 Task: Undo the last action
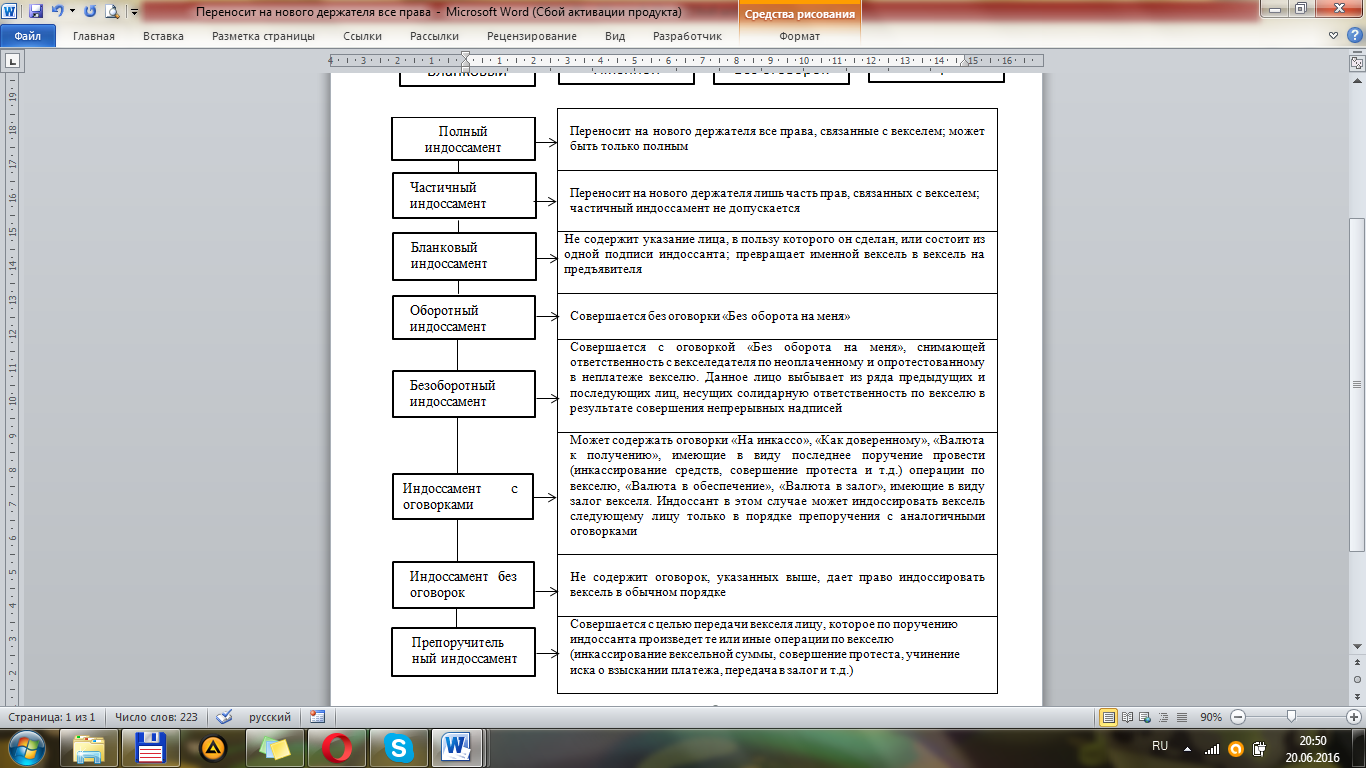(58, 12)
